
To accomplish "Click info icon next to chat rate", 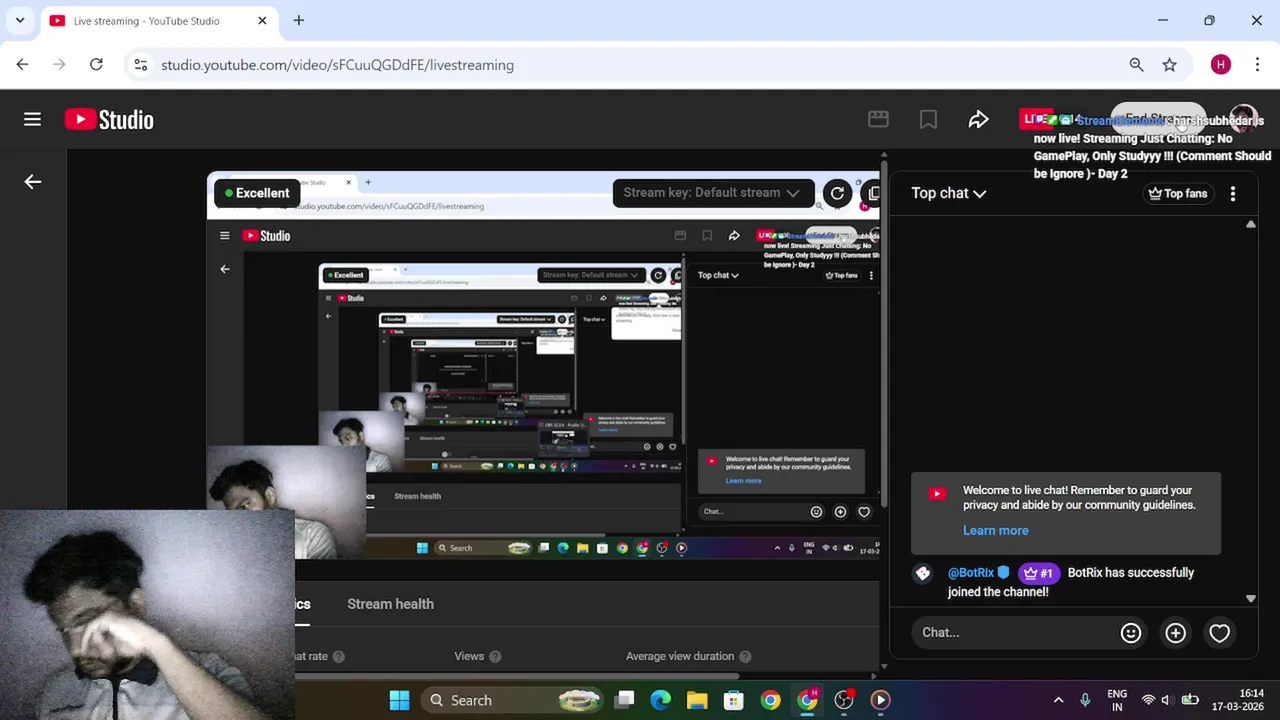I will 339,657.
